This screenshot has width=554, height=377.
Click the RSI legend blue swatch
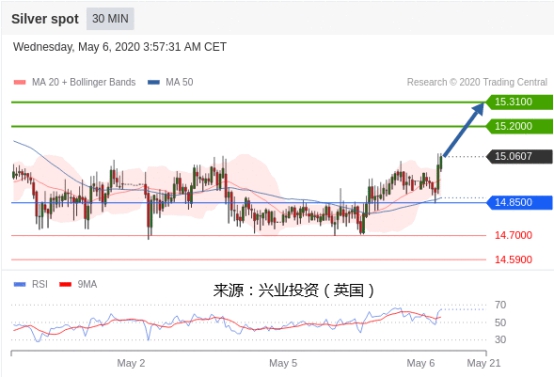click(19, 284)
